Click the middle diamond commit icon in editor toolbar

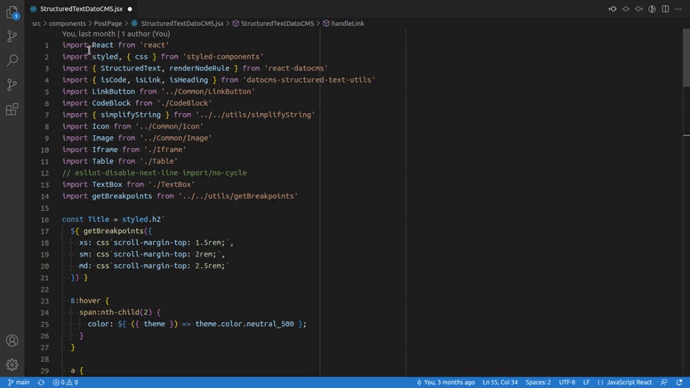pos(626,9)
